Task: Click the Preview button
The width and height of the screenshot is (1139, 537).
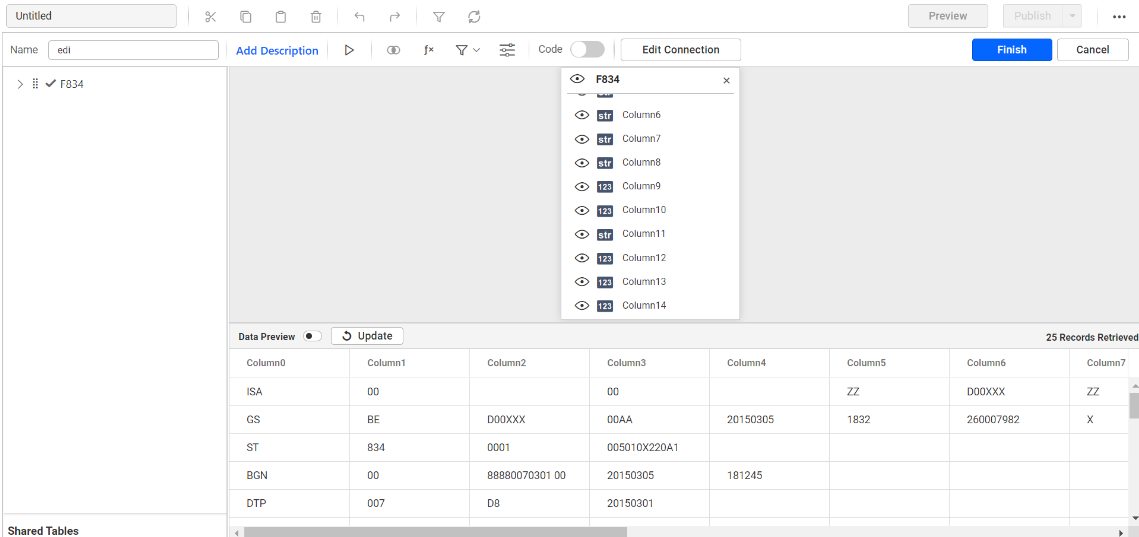Action: pos(948,16)
